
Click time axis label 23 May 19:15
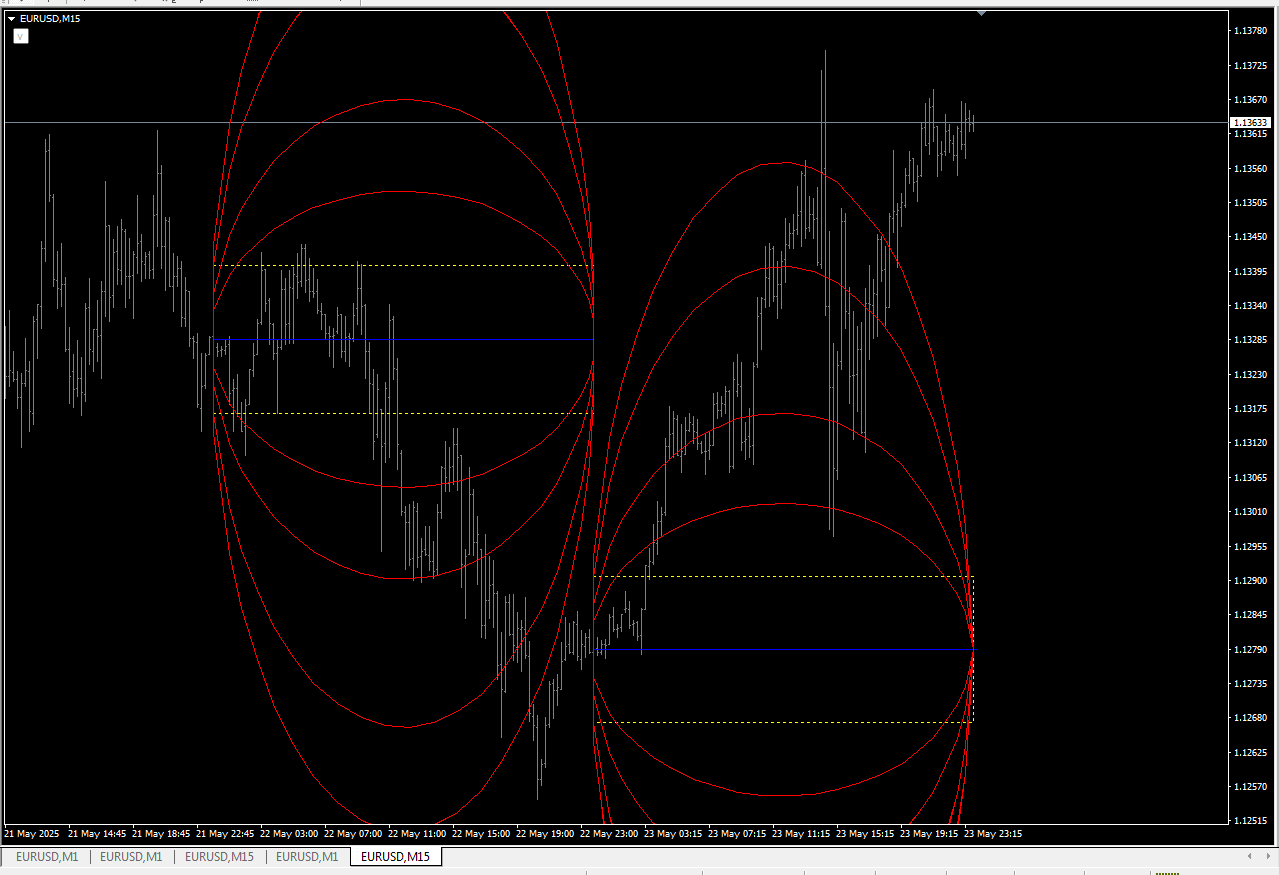[929, 833]
